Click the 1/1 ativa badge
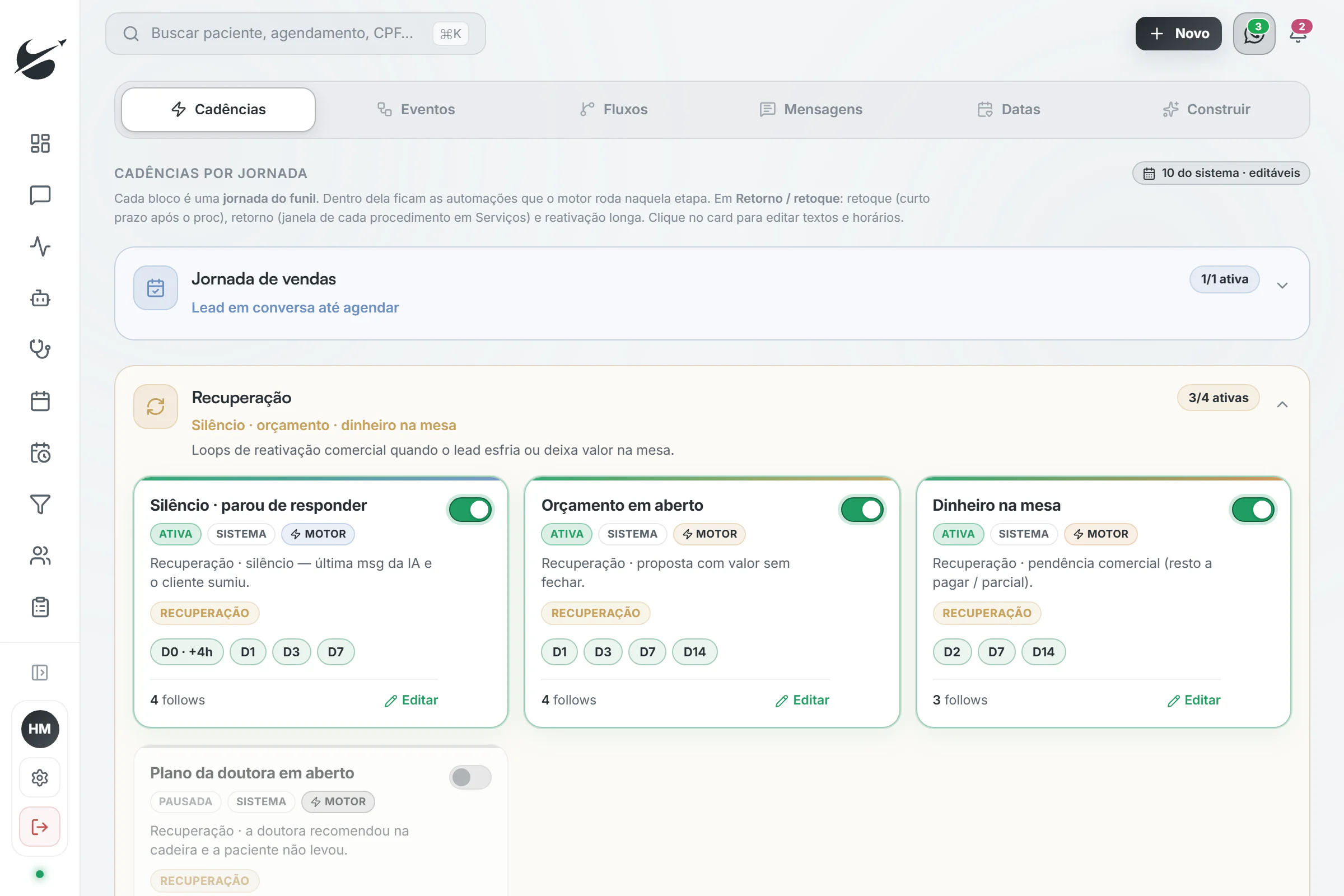The width and height of the screenshot is (1344, 896). coord(1224,279)
